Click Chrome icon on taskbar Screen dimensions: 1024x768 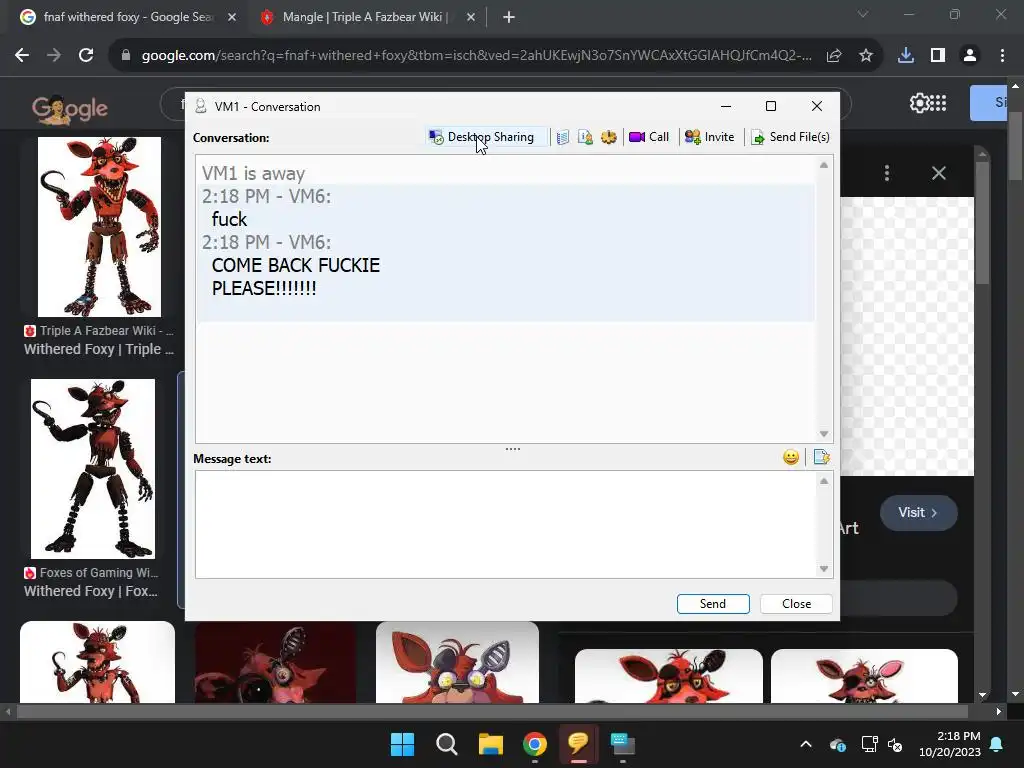[x=535, y=744]
